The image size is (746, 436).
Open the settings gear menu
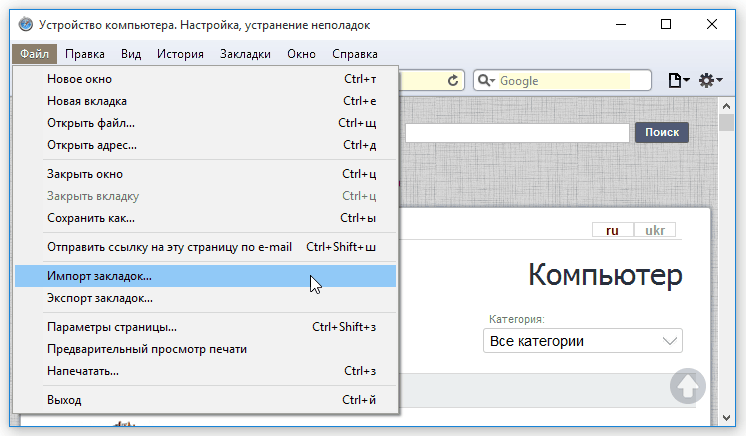[710, 80]
